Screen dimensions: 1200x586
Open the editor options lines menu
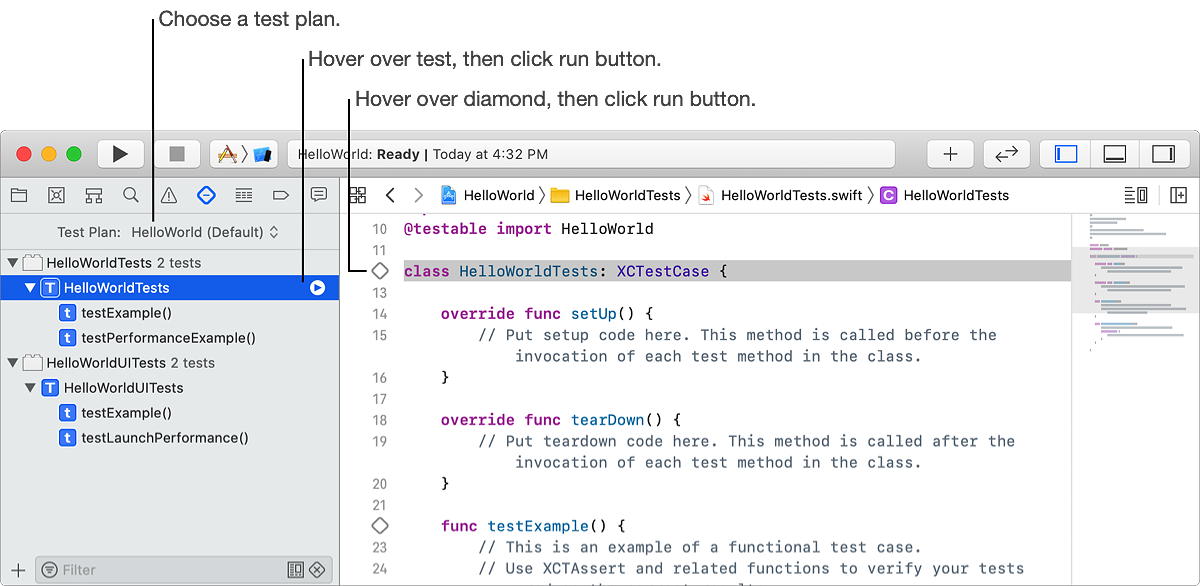point(1136,195)
